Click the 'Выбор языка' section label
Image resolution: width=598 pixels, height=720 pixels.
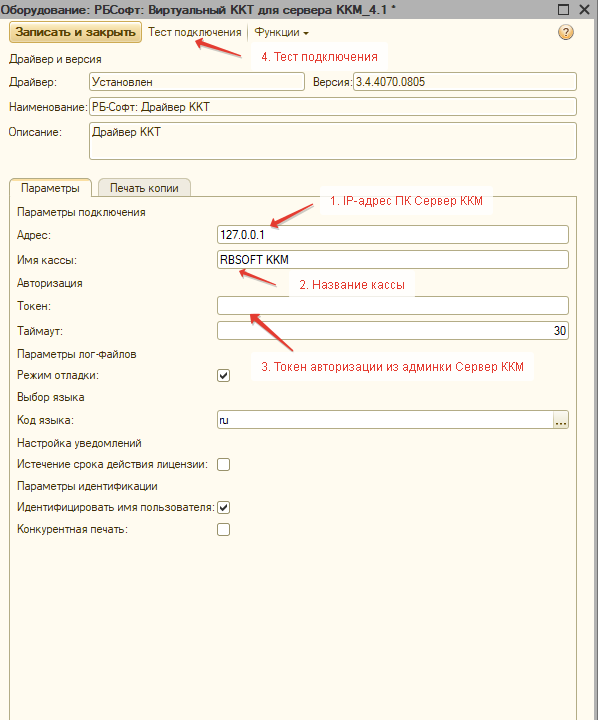coord(51,397)
